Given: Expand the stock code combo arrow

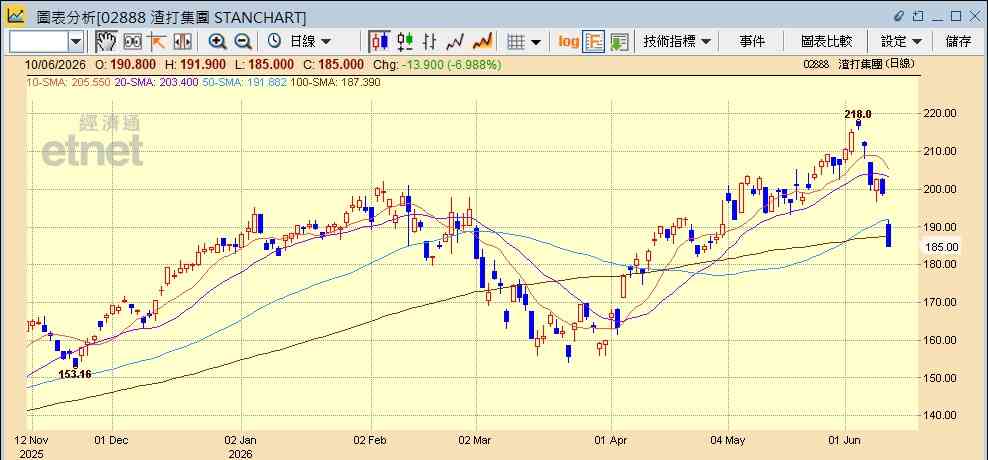Looking at the screenshot, I should (x=76, y=42).
